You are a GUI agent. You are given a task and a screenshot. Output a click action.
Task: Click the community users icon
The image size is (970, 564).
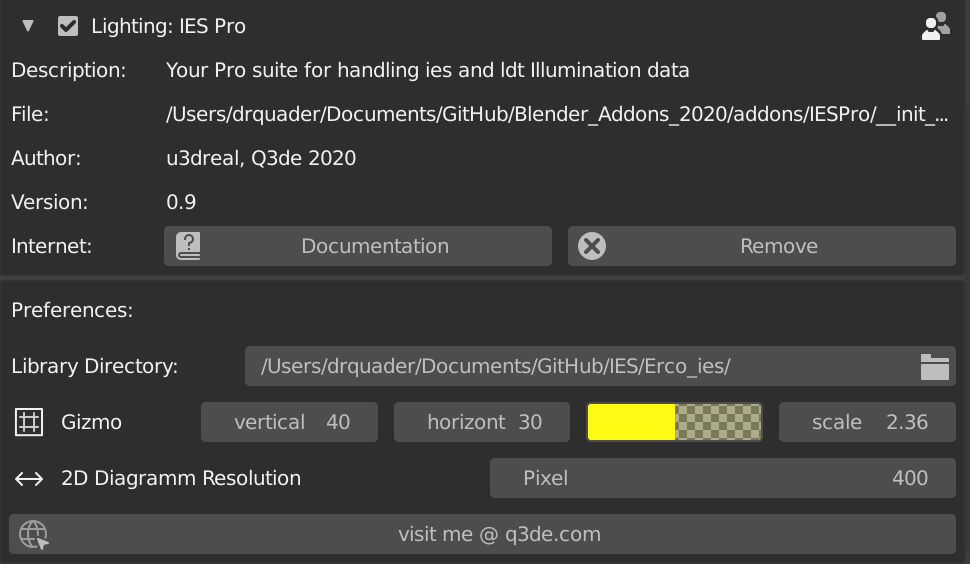pyautogui.click(x=935, y=26)
